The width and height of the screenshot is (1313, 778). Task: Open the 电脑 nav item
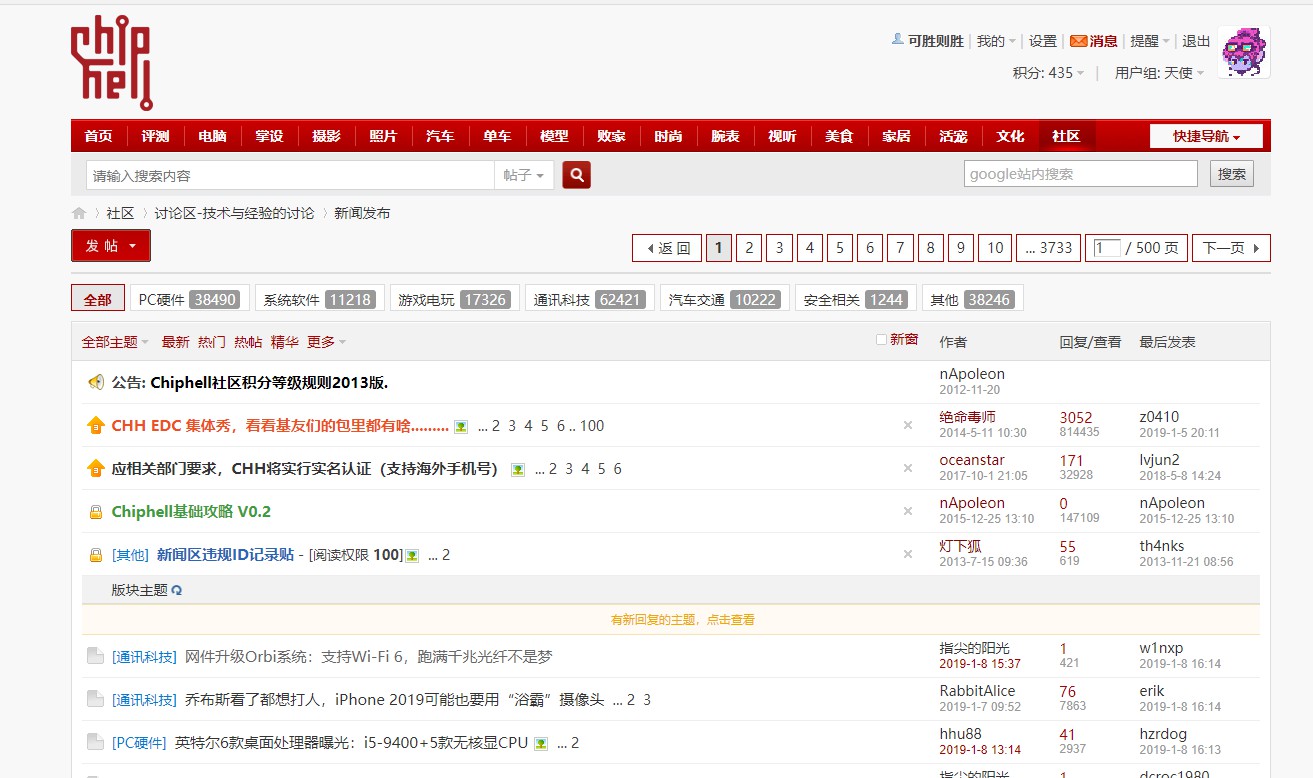[212, 136]
